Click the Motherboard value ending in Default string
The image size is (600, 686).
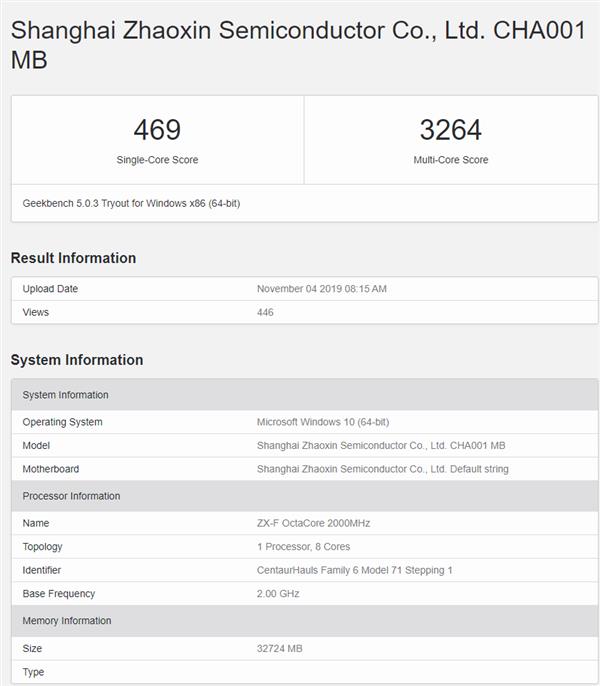click(x=382, y=469)
